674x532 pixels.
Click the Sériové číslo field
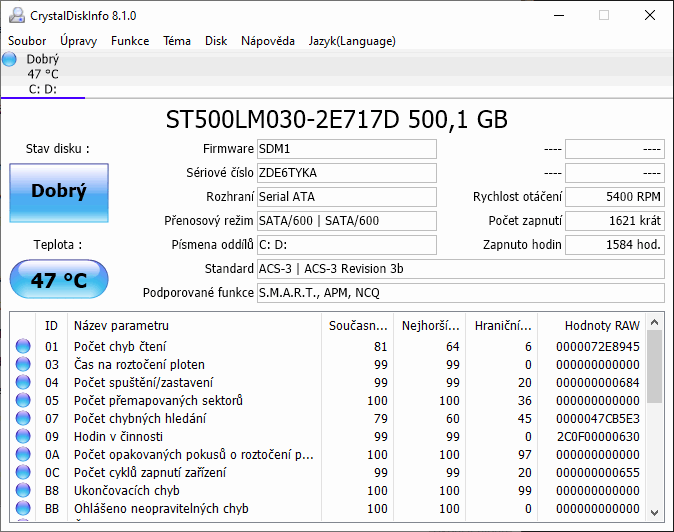pyautogui.click(x=346, y=172)
